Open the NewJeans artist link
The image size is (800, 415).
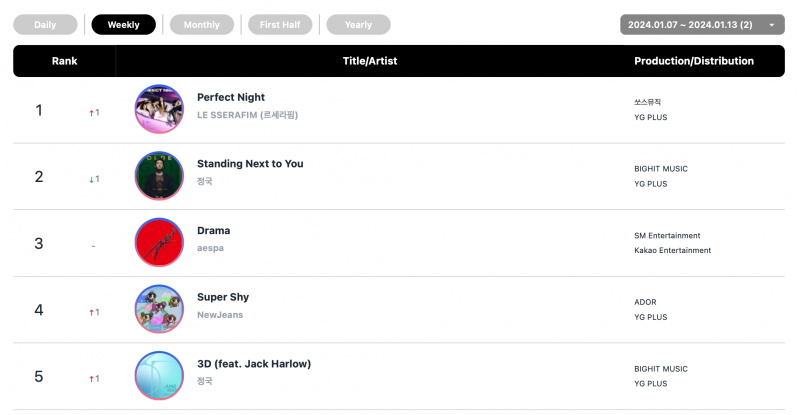tap(220, 315)
